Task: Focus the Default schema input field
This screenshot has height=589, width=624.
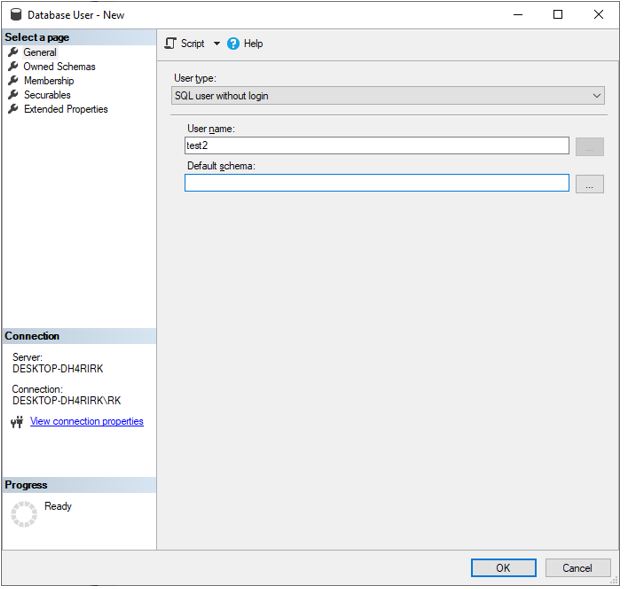Action: pyautogui.click(x=376, y=184)
